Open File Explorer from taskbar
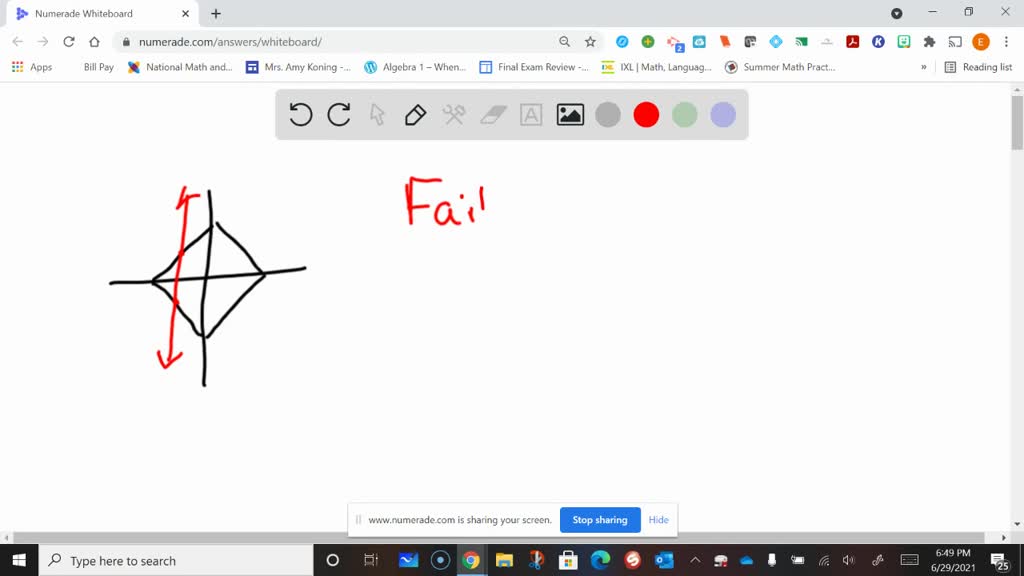 tap(504, 560)
